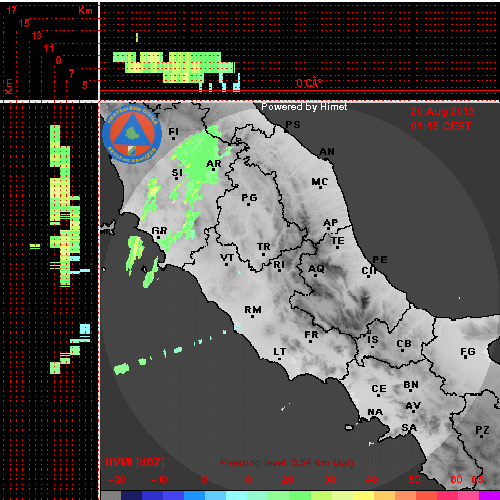Click the HVMI [dBZ] legend title
The width and height of the screenshot is (500, 500).
tap(135, 462)
